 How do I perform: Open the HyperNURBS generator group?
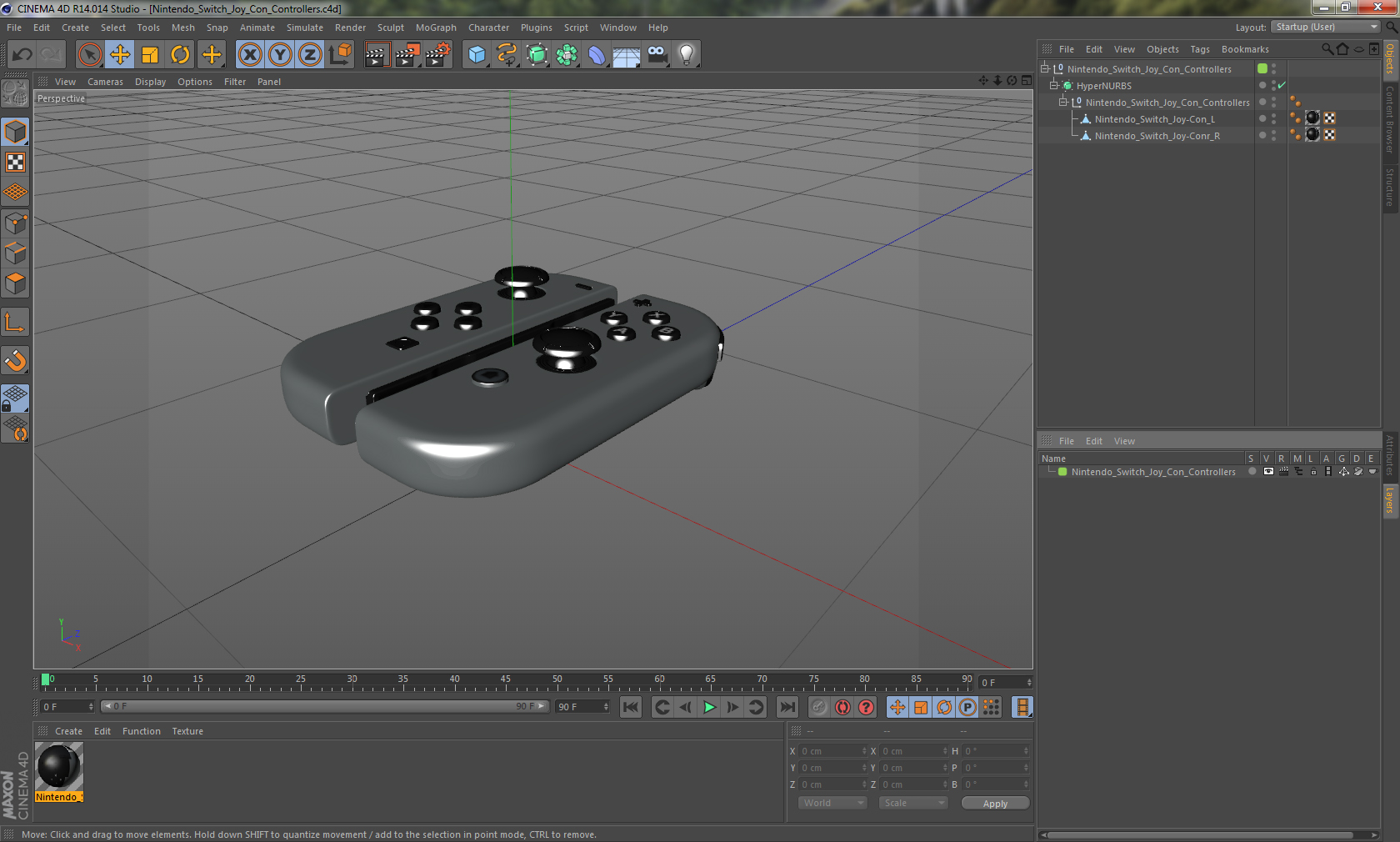tap(537, 55)
